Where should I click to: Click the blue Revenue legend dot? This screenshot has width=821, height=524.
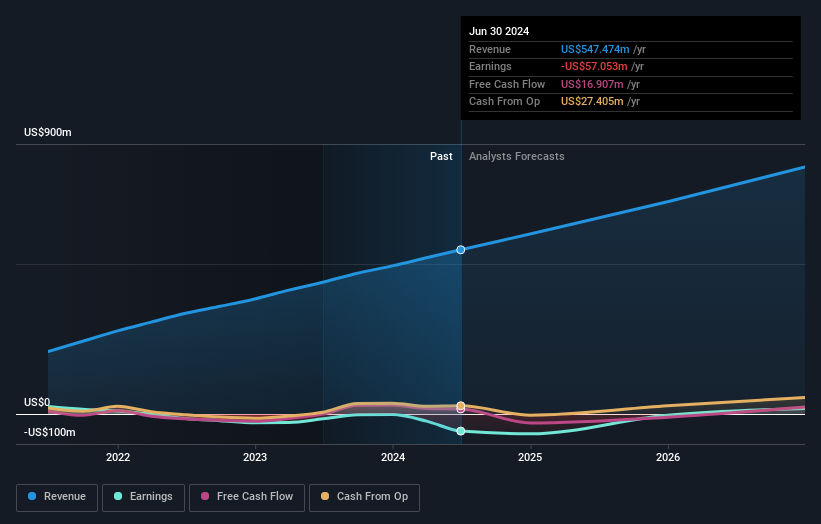click(x=32, y=496)
